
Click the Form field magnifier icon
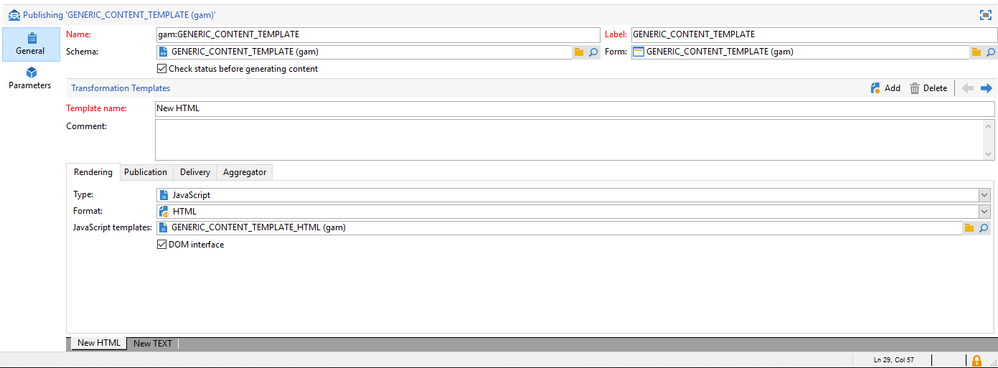tap(990, 52)
